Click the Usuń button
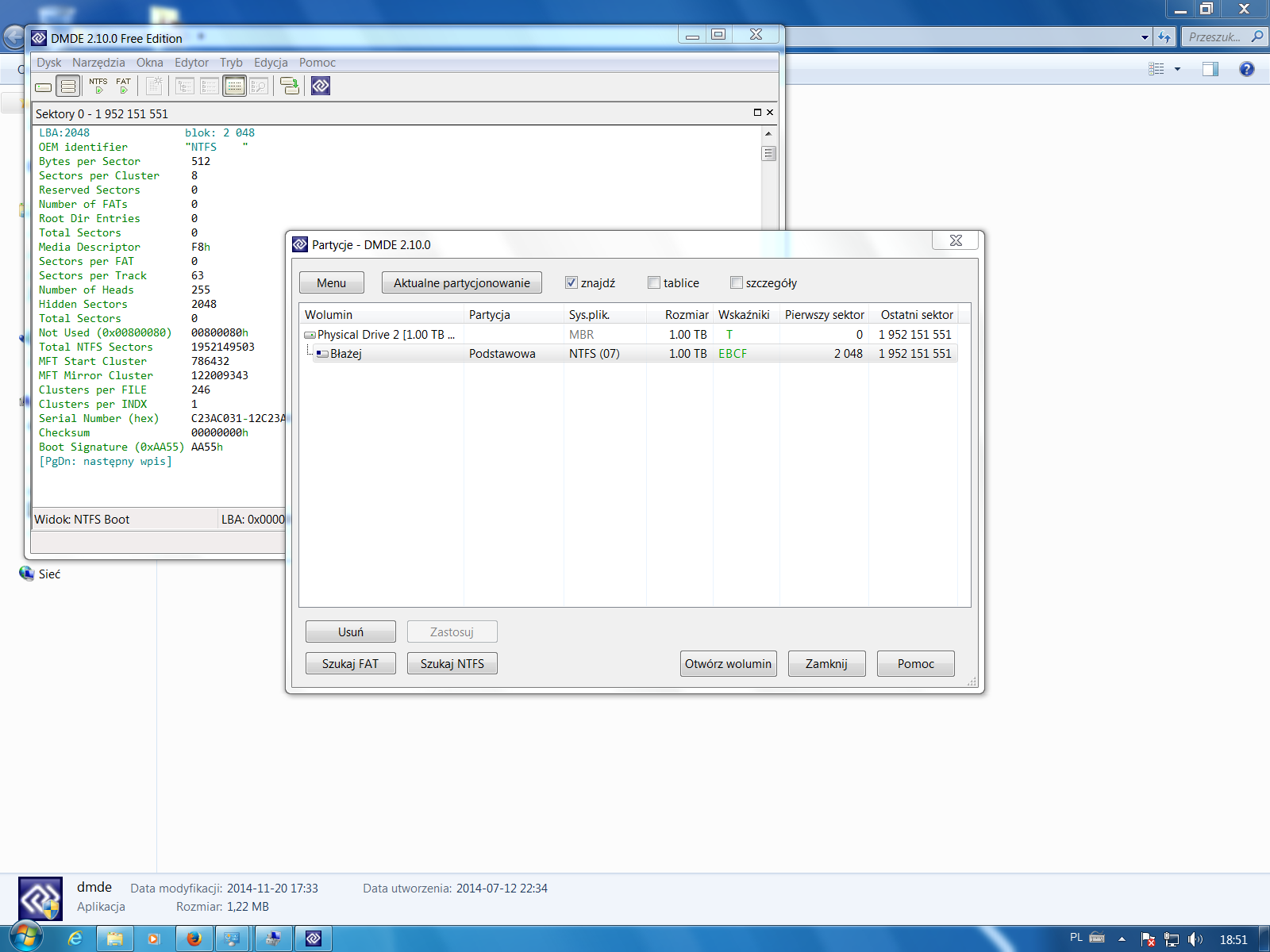 point(351,632)
